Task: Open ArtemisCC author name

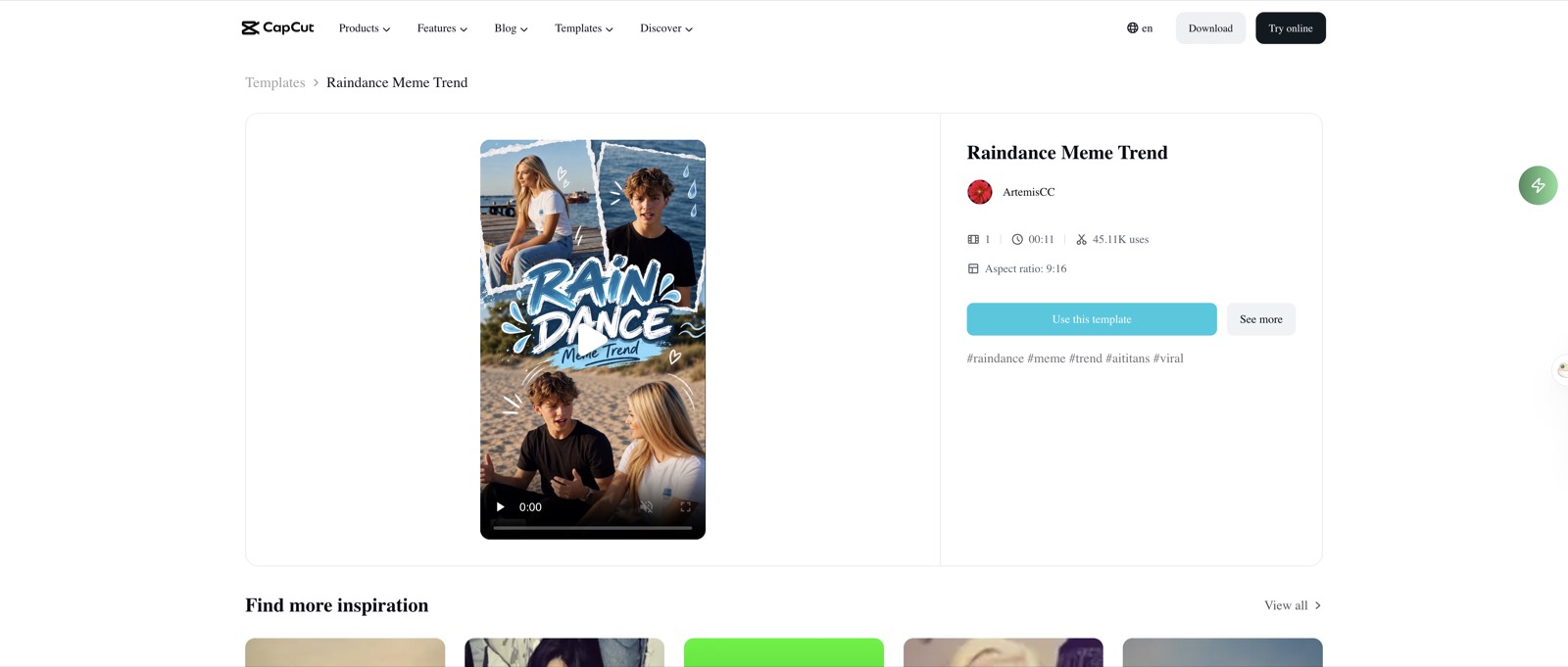Action: coord(1029,192)
